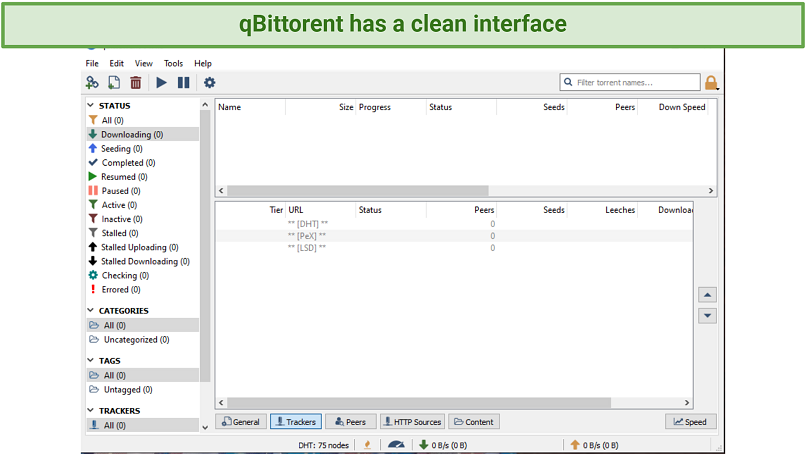The image size is (806, 456).
Task: Open Options with the gear icon
Action: 210,82
